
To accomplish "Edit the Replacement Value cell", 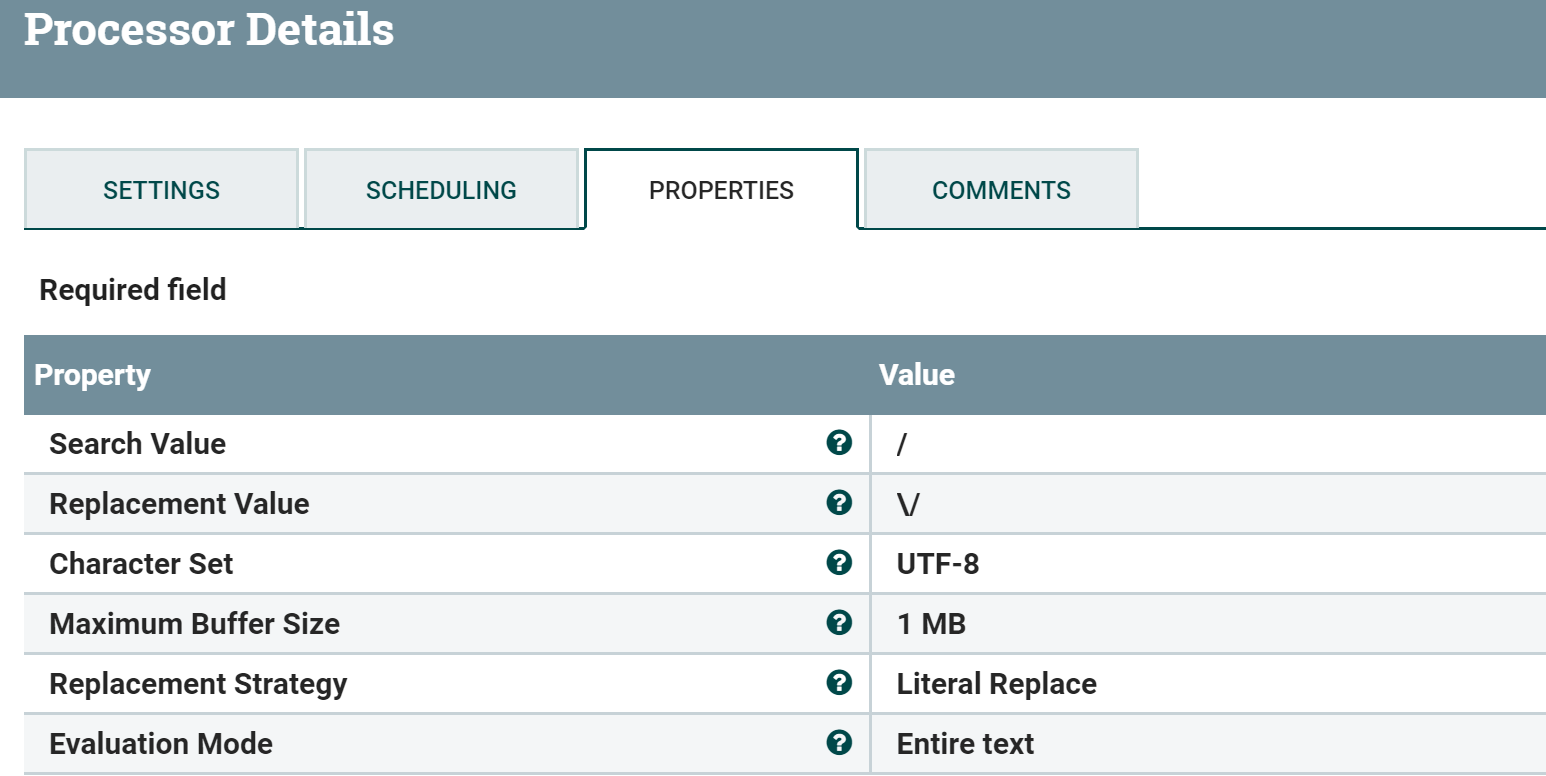I will tap(1200, 504).
